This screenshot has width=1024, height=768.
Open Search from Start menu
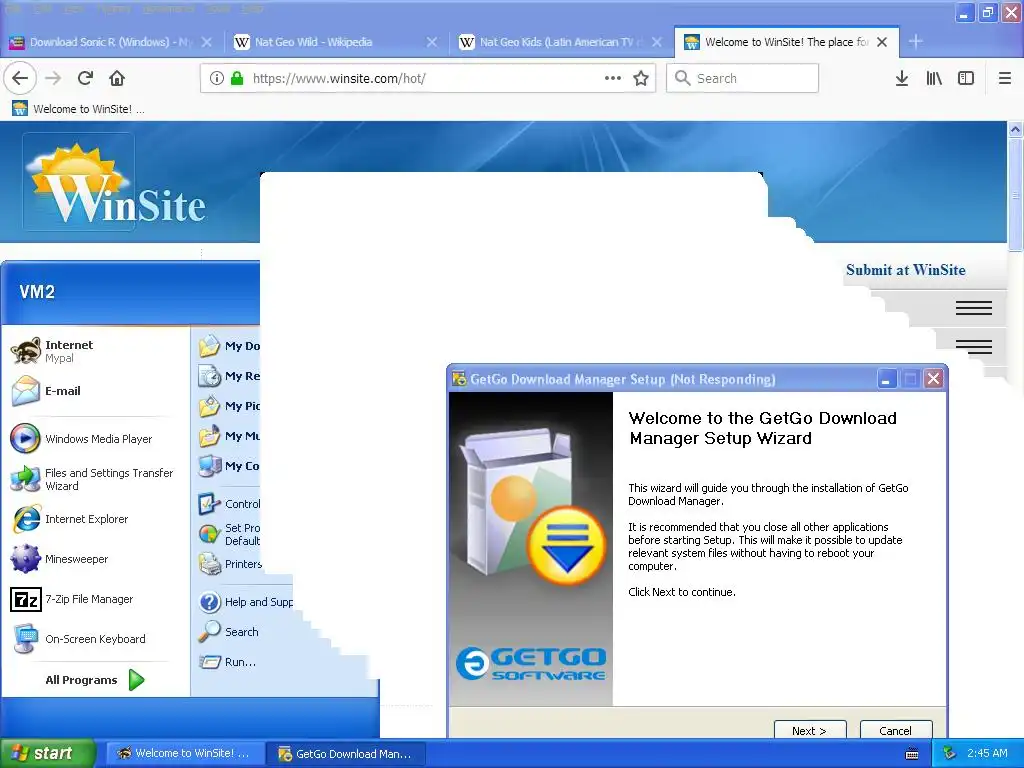pos(229,632)
